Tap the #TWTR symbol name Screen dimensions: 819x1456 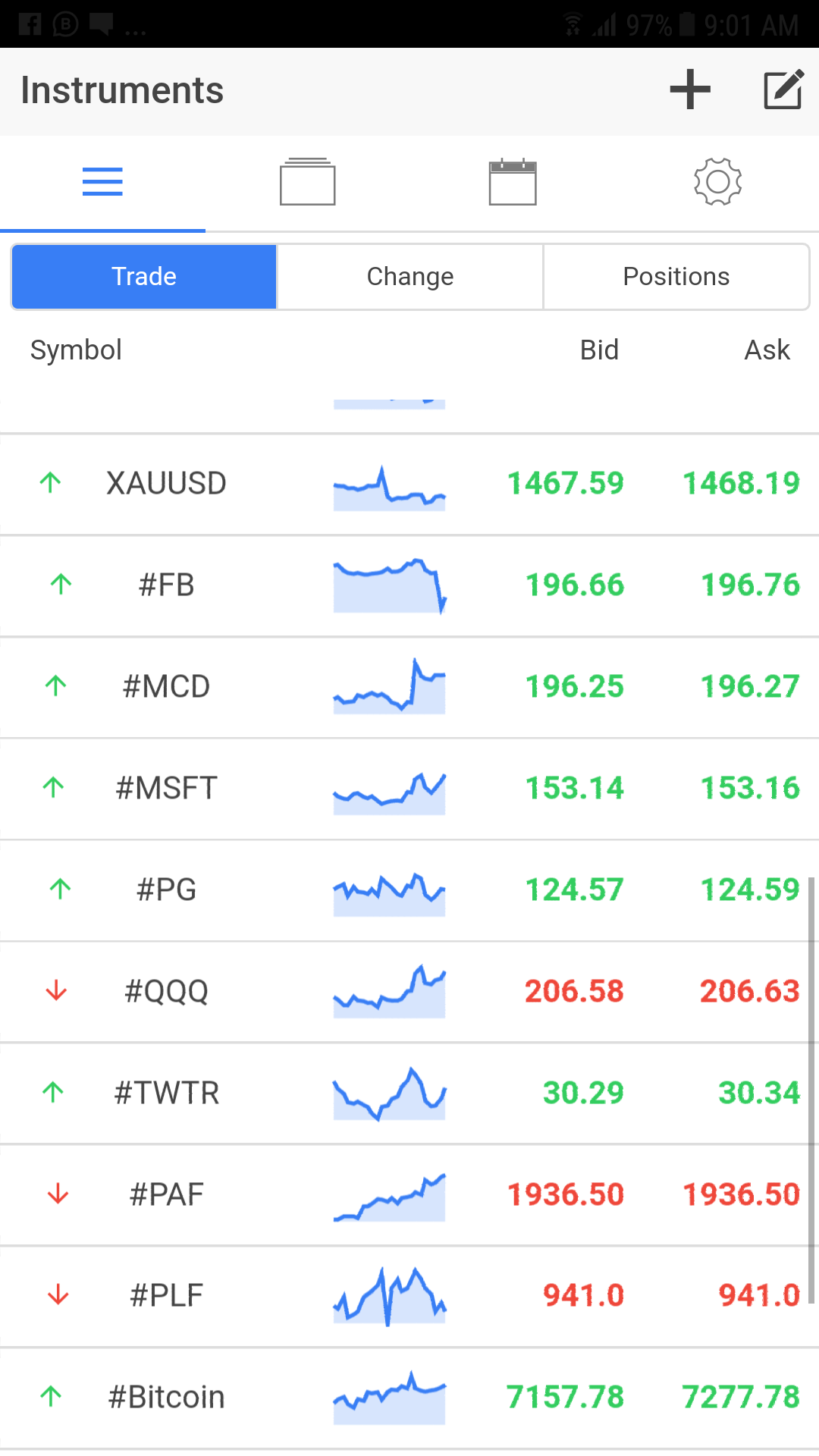point(166,1093)
